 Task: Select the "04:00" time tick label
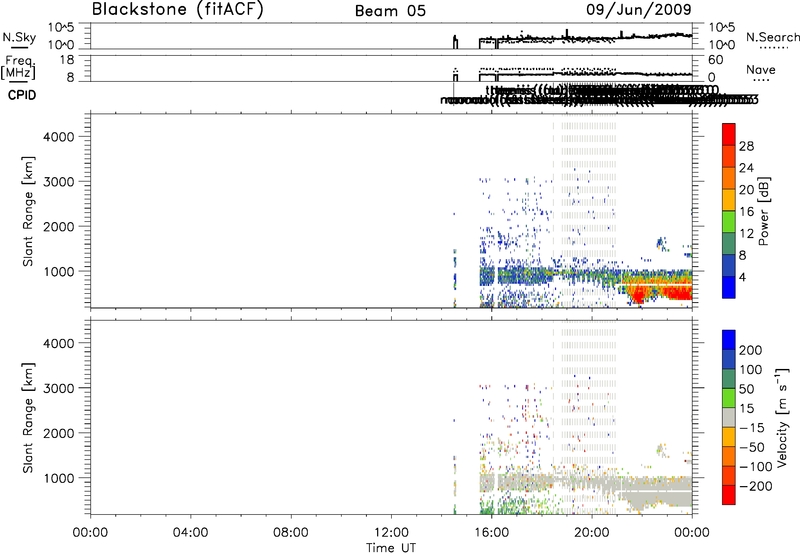[x=190, y=533]
